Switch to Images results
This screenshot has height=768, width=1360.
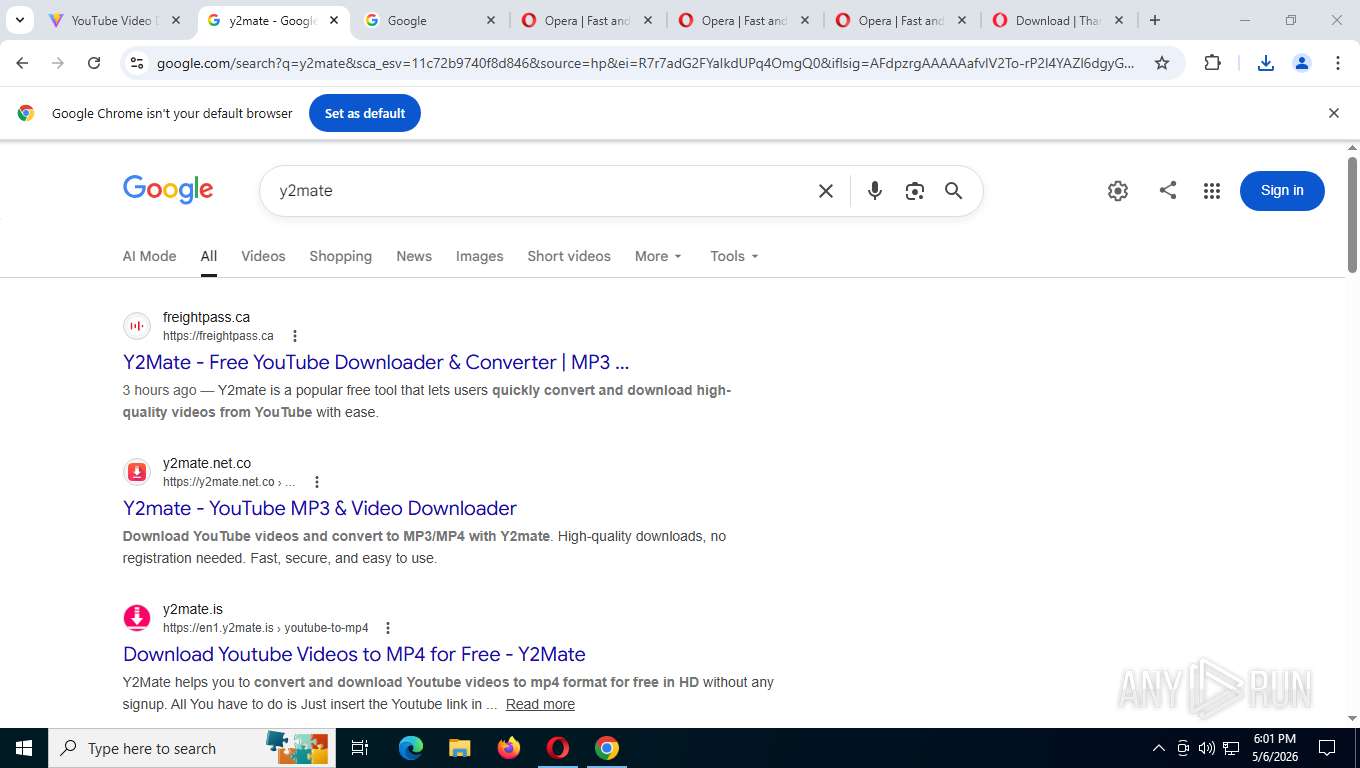tap(480, 256)
